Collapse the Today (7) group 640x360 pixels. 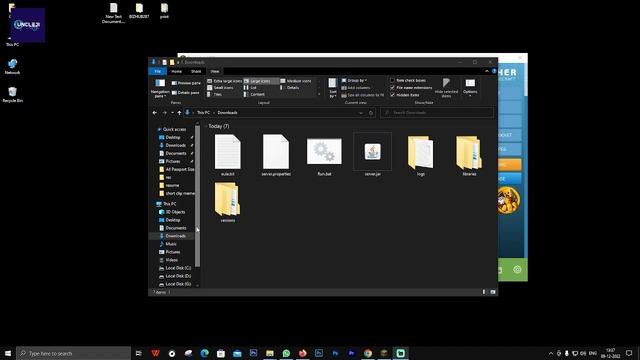pos(206,126)
